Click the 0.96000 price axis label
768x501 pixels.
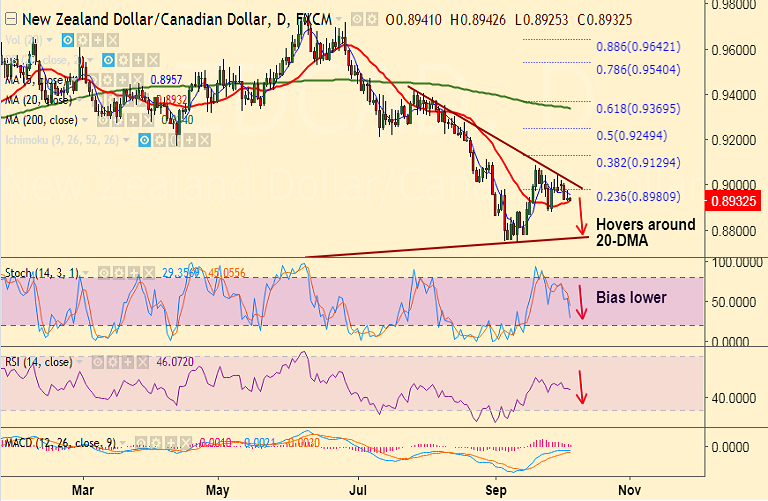tap(733, 50)
